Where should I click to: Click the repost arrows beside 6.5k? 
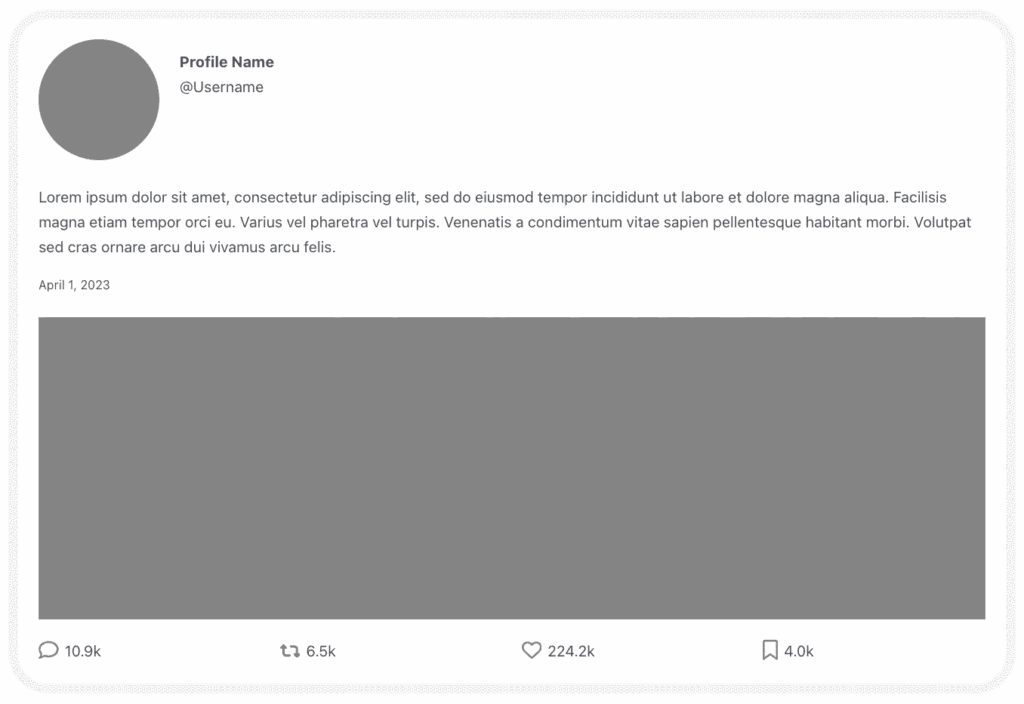(289, 650)
